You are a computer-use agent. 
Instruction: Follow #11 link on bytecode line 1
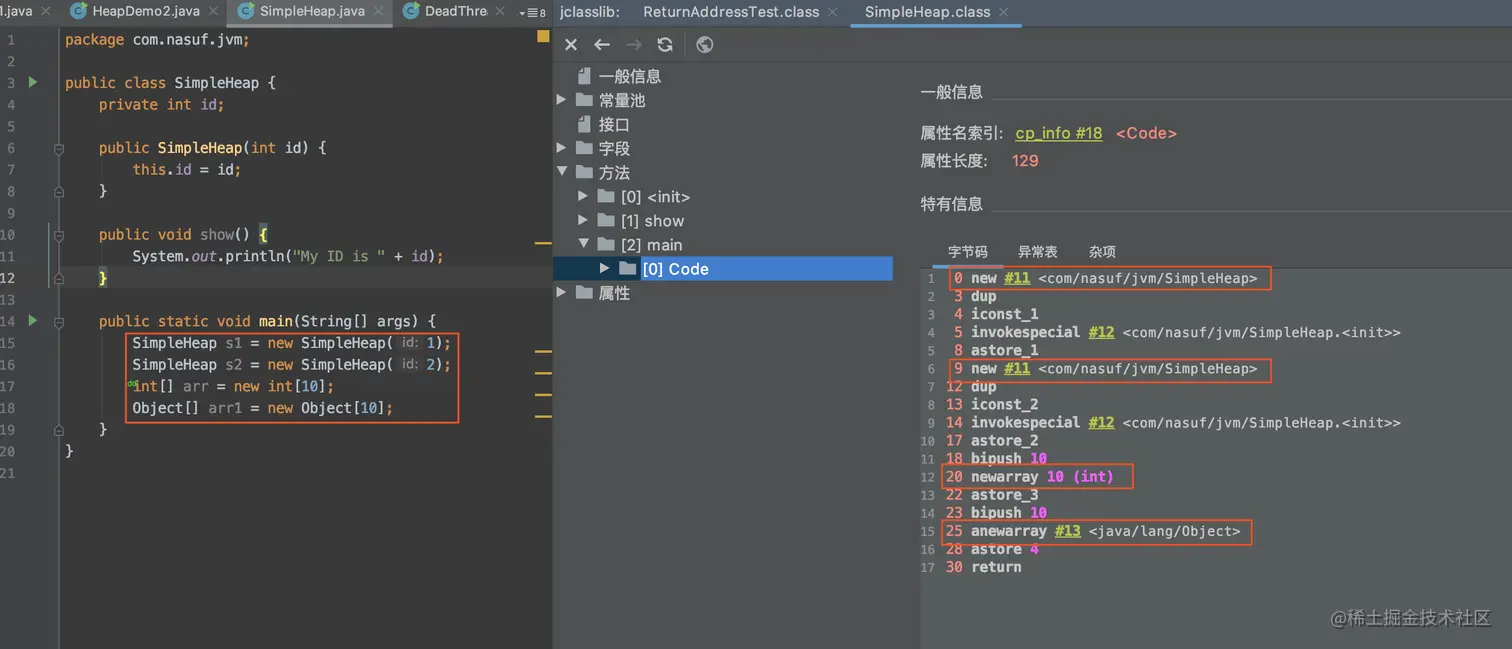[x=1017, y=278]
